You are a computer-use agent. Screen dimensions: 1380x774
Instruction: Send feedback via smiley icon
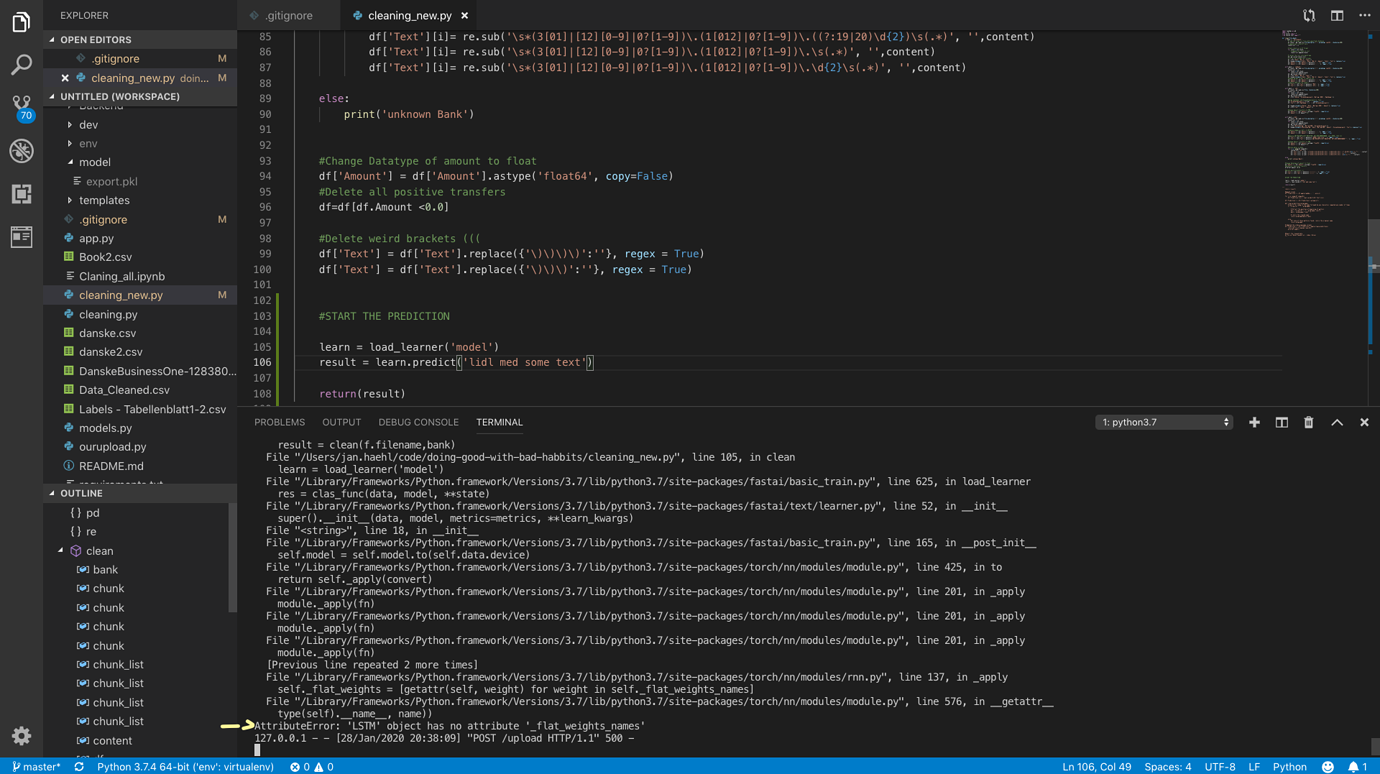tap(1327, 767)
